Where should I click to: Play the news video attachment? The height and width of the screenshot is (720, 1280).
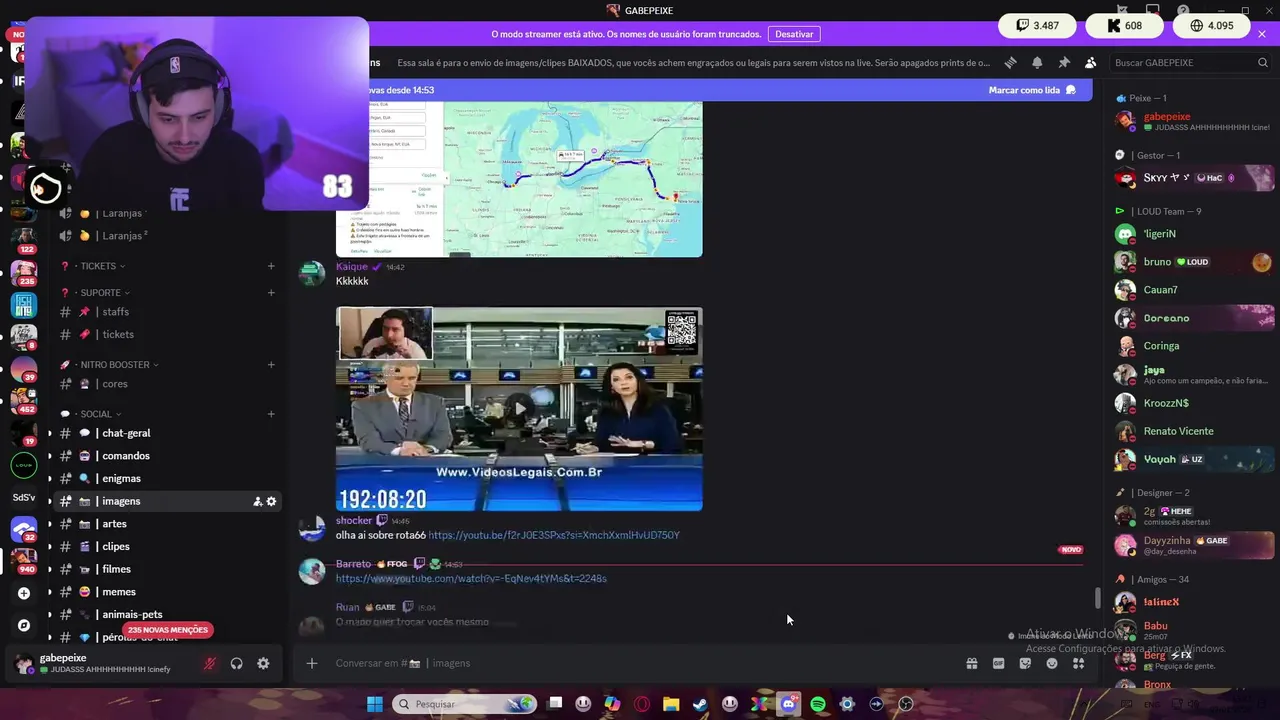[519, 408]
